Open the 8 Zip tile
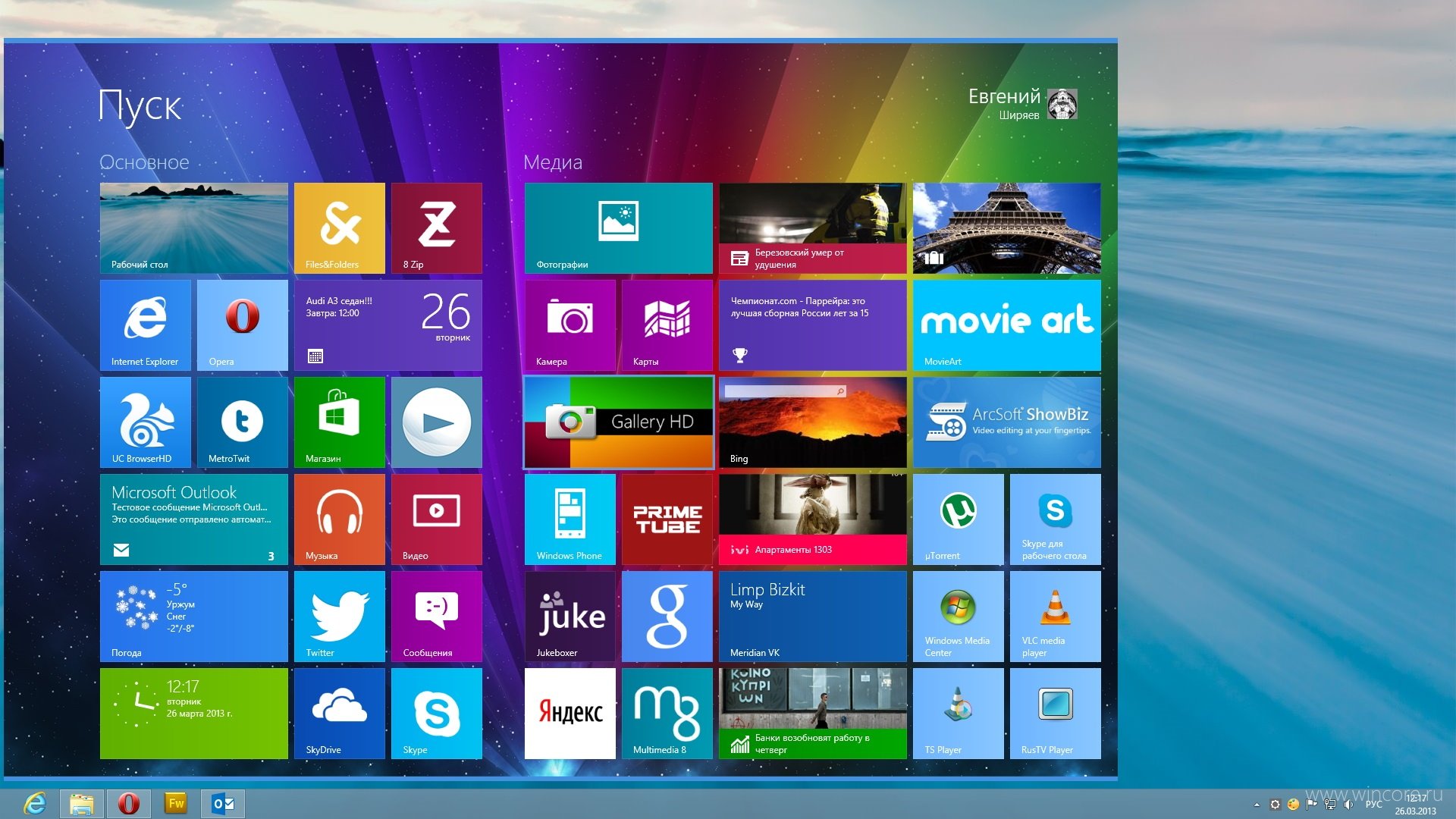The image size is (1456, 819). pyautogui.click(x=436, y=228)
